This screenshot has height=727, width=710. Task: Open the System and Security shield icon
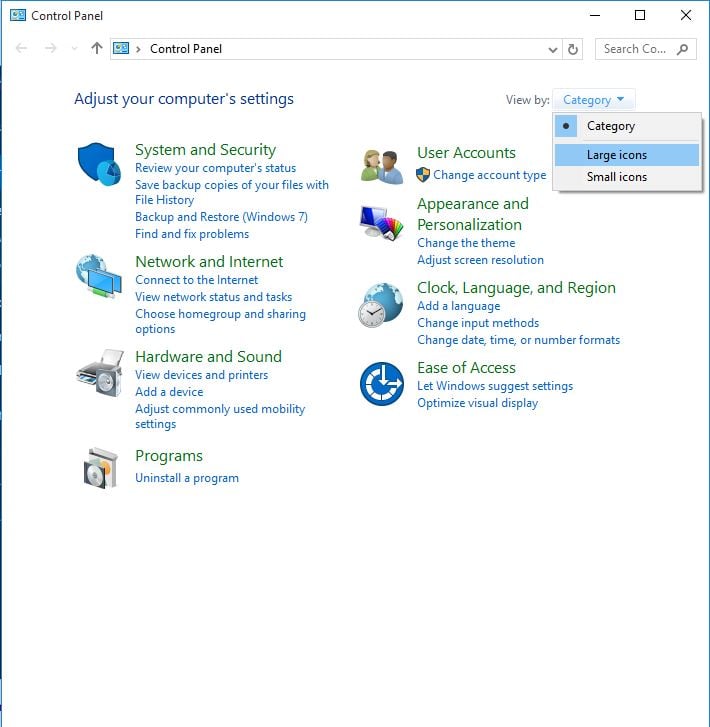(99, 164)
